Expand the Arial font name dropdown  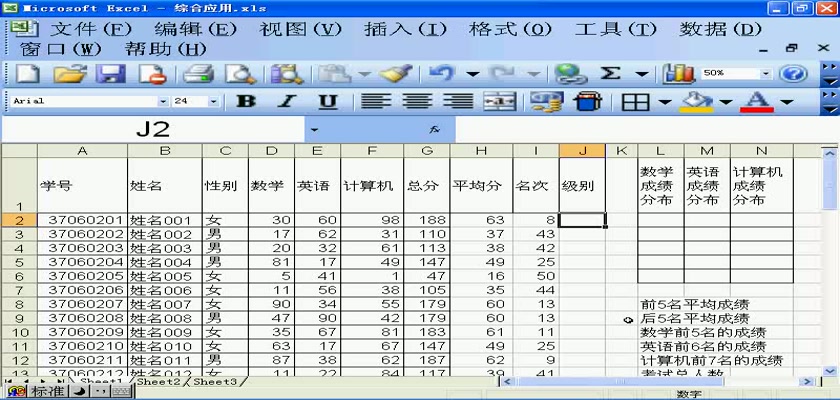tap(163, 101)
